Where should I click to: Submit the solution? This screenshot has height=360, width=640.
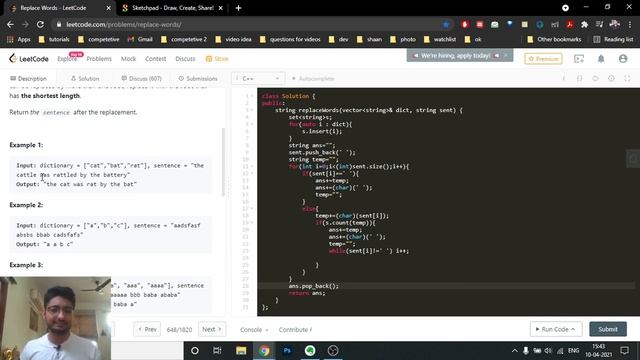click(x=608, y=329)
